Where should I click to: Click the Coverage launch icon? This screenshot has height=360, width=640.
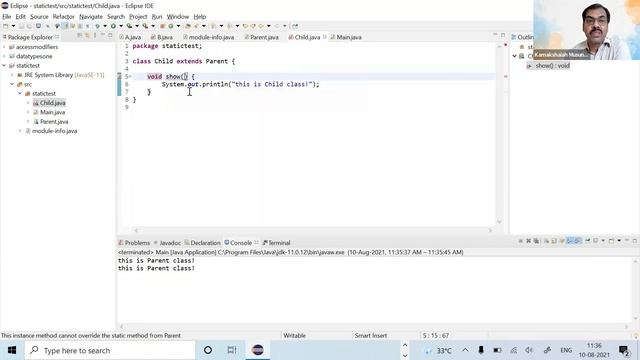coord(129,26)
